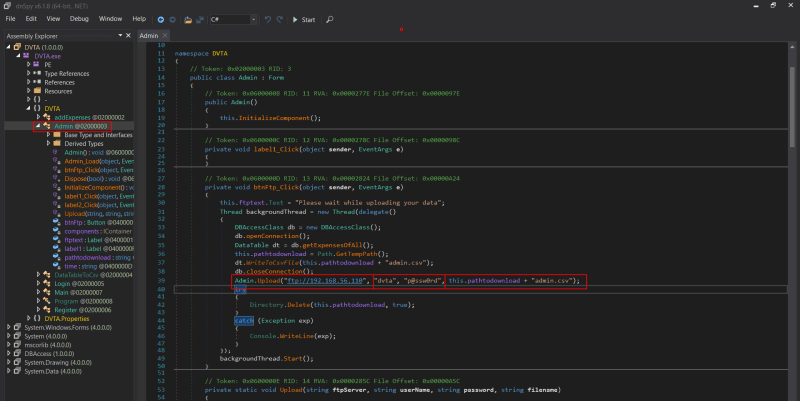800x401 pixels.
Task: Open the Edit menu
Action: [31, 19]
